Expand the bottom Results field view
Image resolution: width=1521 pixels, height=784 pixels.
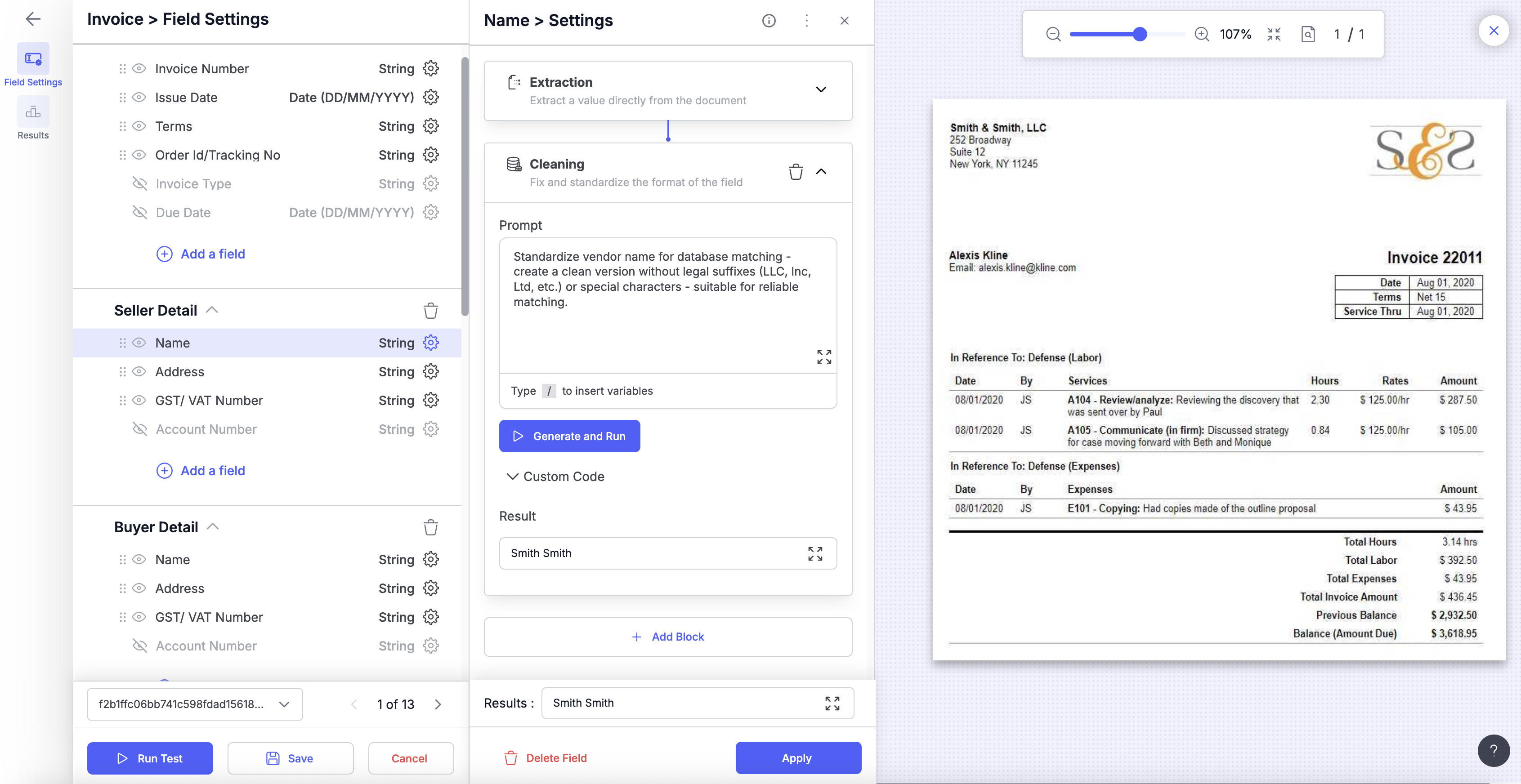[x=832, y=703]
